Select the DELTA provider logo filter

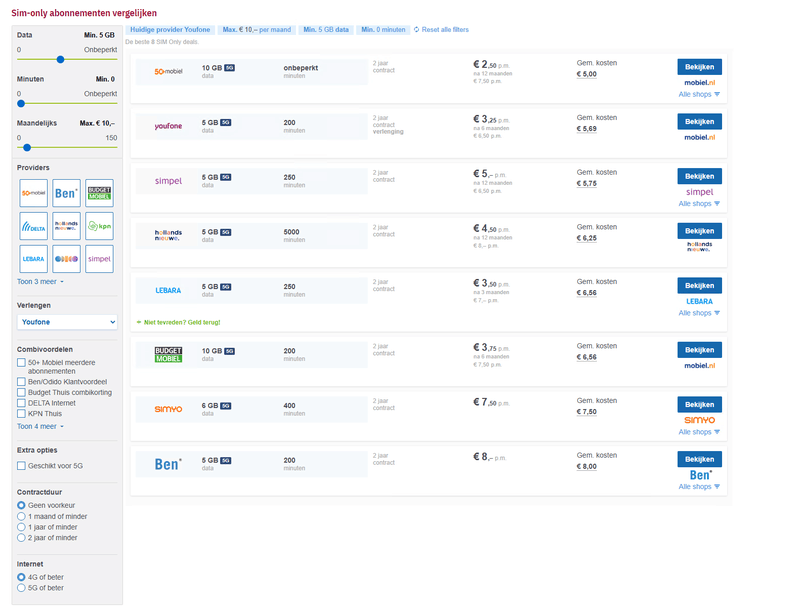coord(34,226)
